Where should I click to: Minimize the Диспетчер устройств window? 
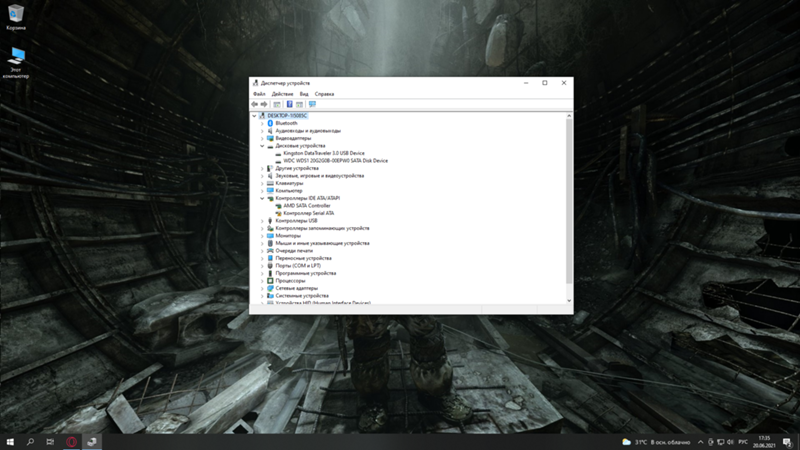(526, 83)
